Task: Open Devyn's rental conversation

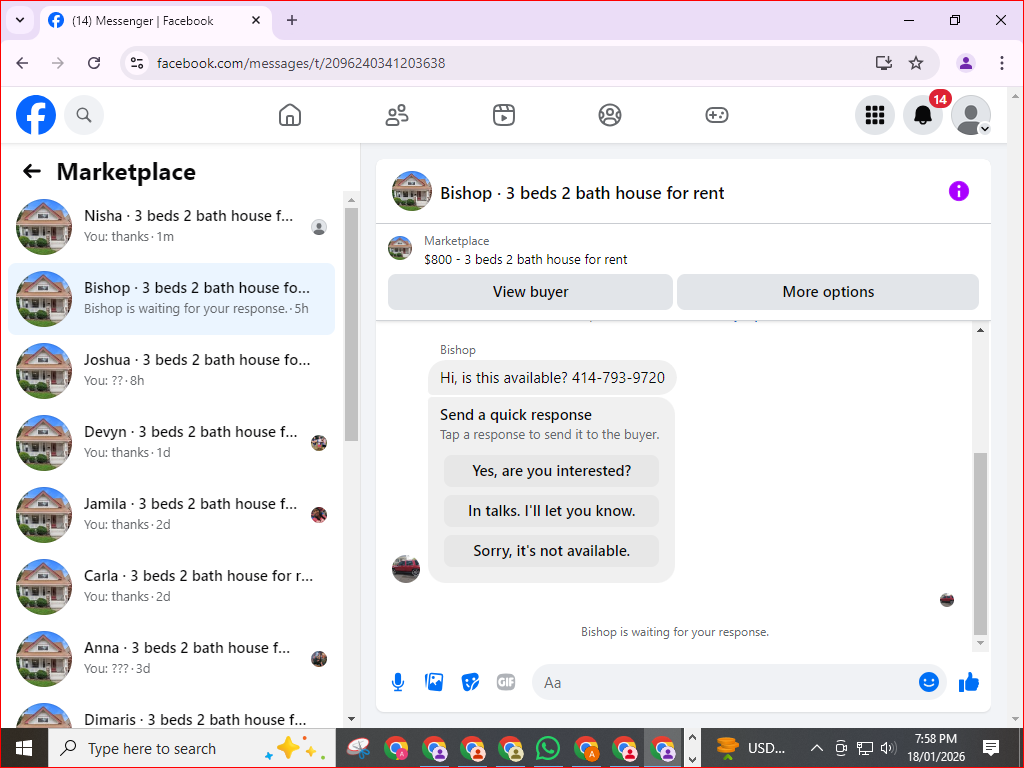Action: (x=172, y=443)
